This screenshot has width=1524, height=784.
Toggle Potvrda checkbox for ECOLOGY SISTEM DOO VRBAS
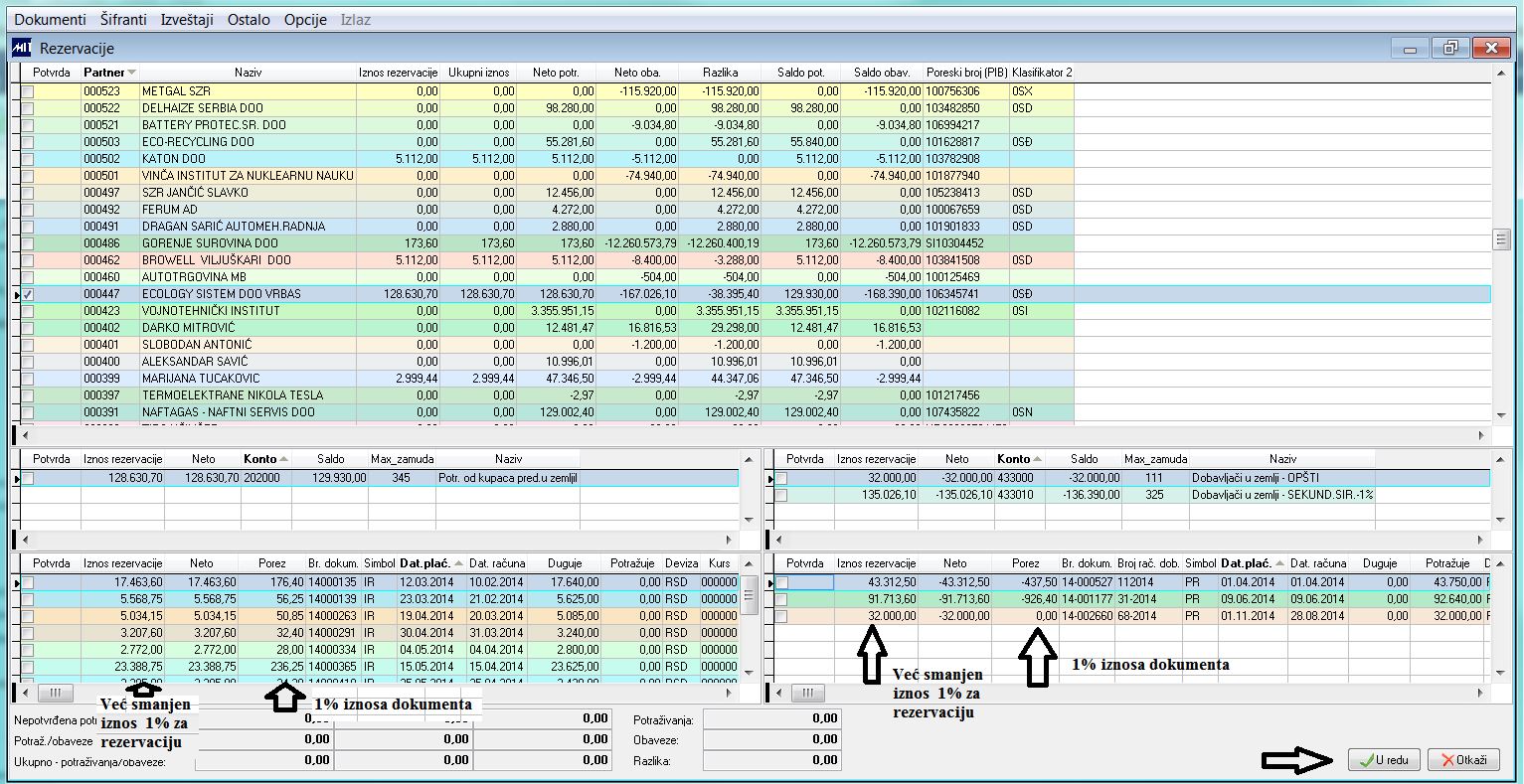[28, 294]
